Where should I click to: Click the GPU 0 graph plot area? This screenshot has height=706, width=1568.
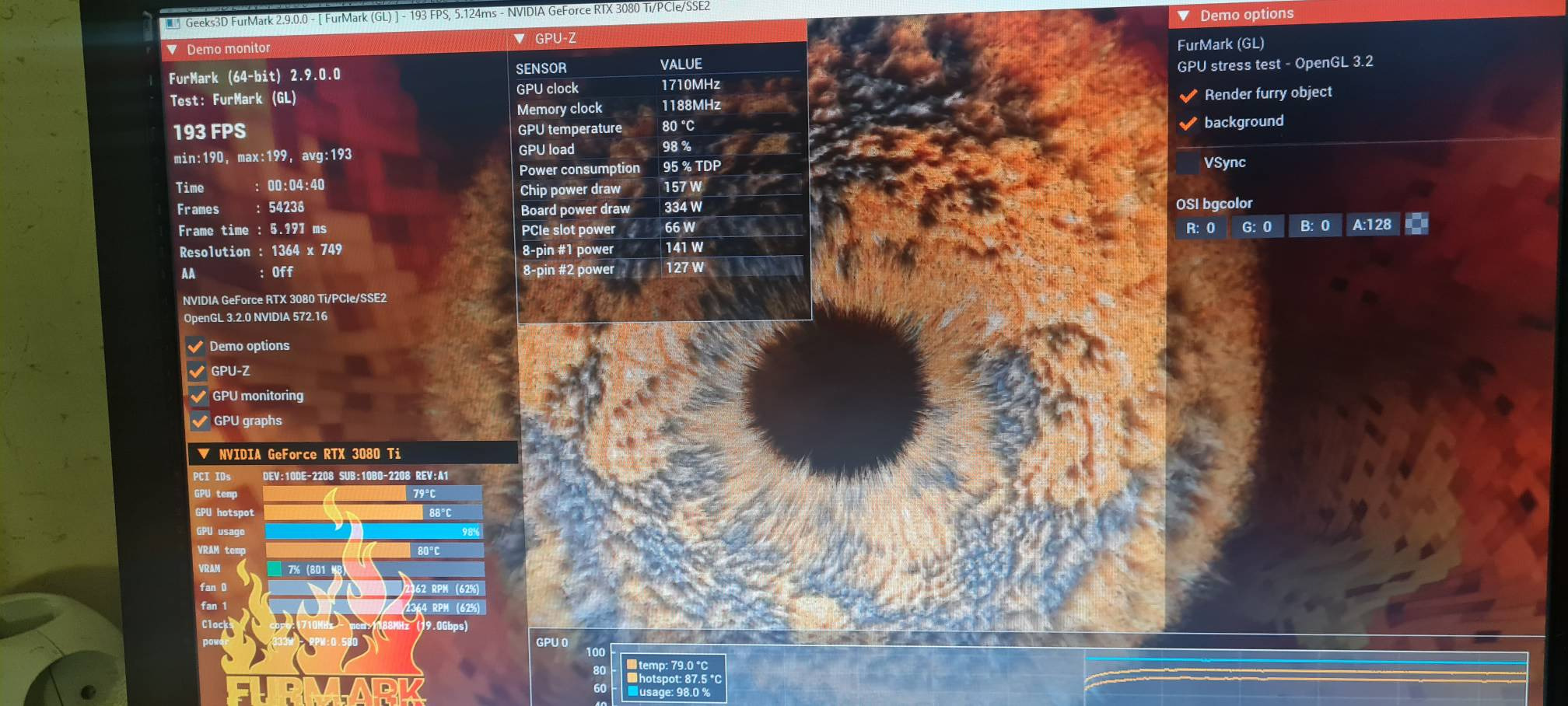click(1069, 676)
